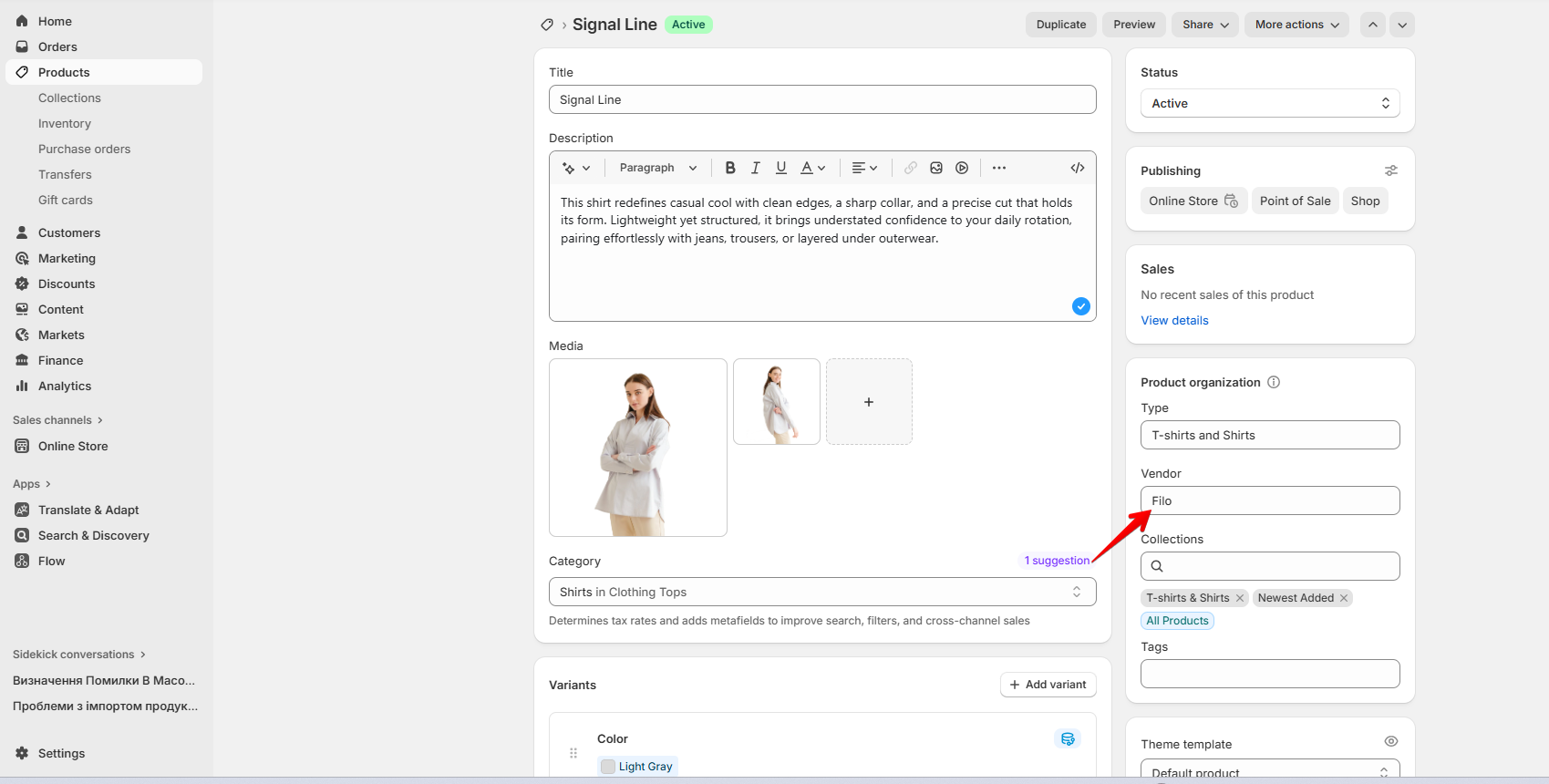Switch description editor to HTML view
Image resolution: width=1549 pixels, height=784 pixels.
[1077, 168]
